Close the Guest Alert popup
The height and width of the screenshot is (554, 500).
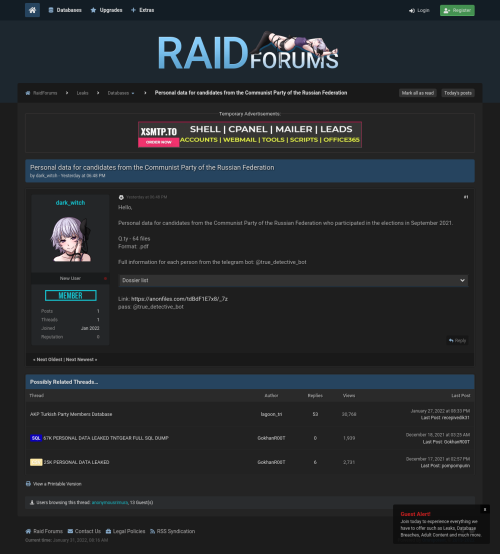[485, 509]
